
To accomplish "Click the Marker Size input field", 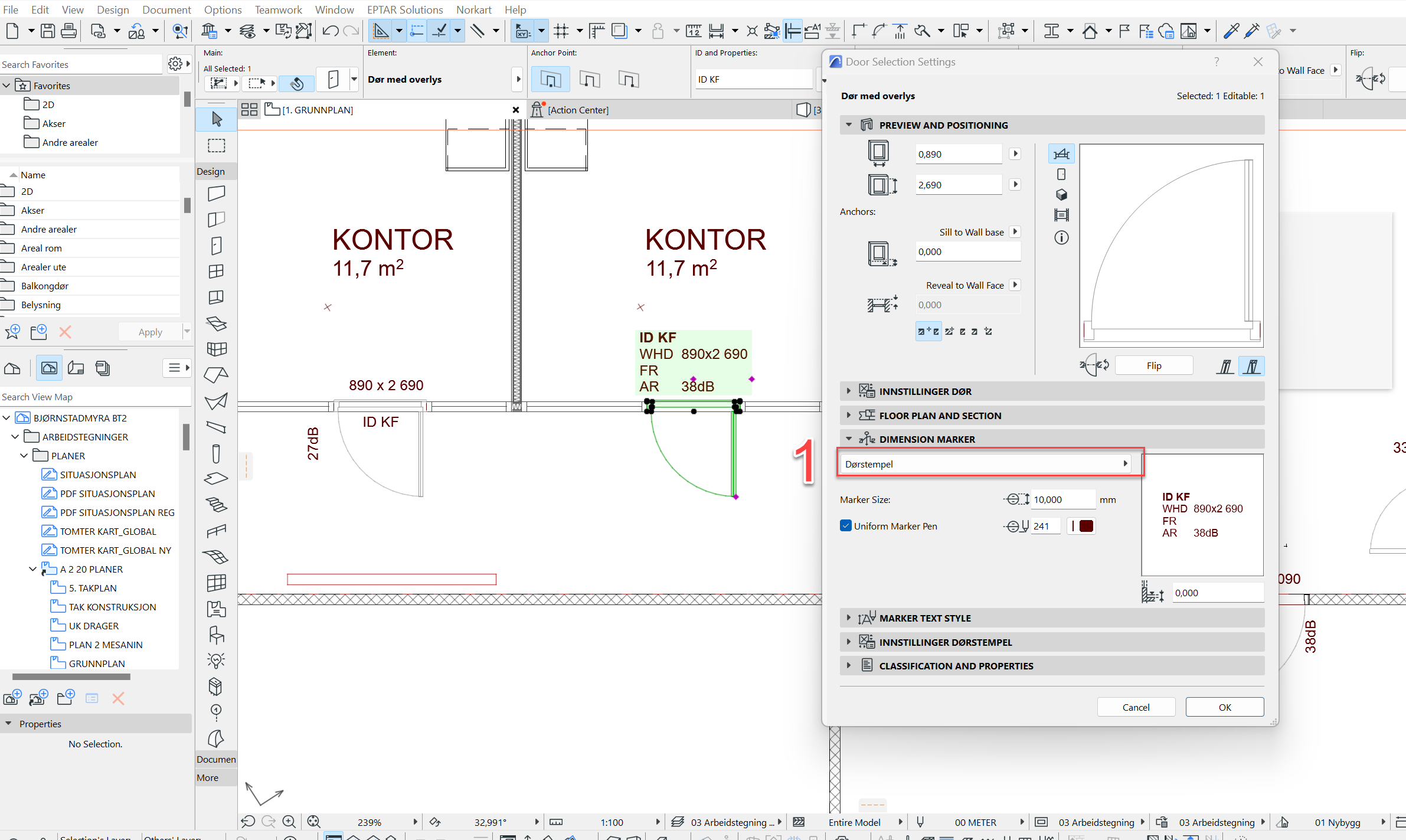I will [1062, 499].
